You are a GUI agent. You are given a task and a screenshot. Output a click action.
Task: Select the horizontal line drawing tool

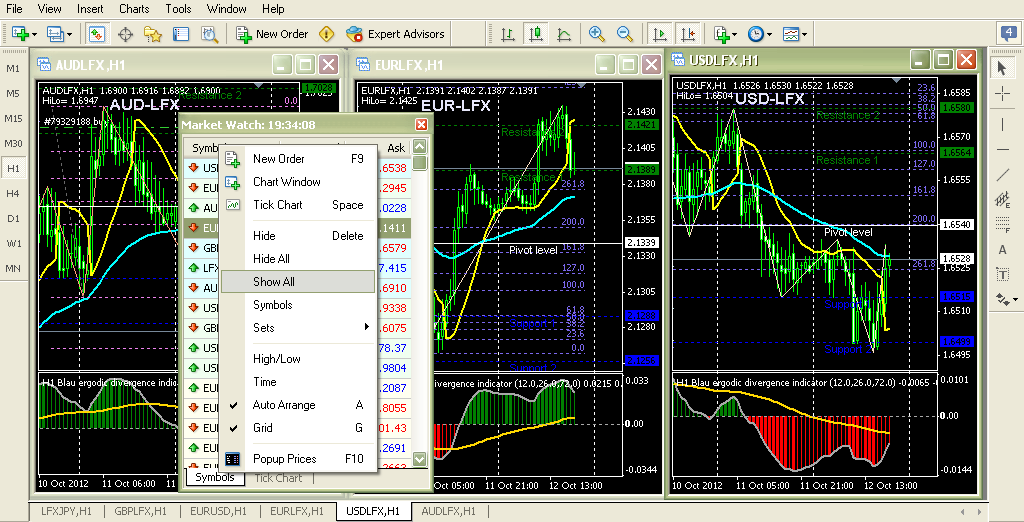point(1002,150)
